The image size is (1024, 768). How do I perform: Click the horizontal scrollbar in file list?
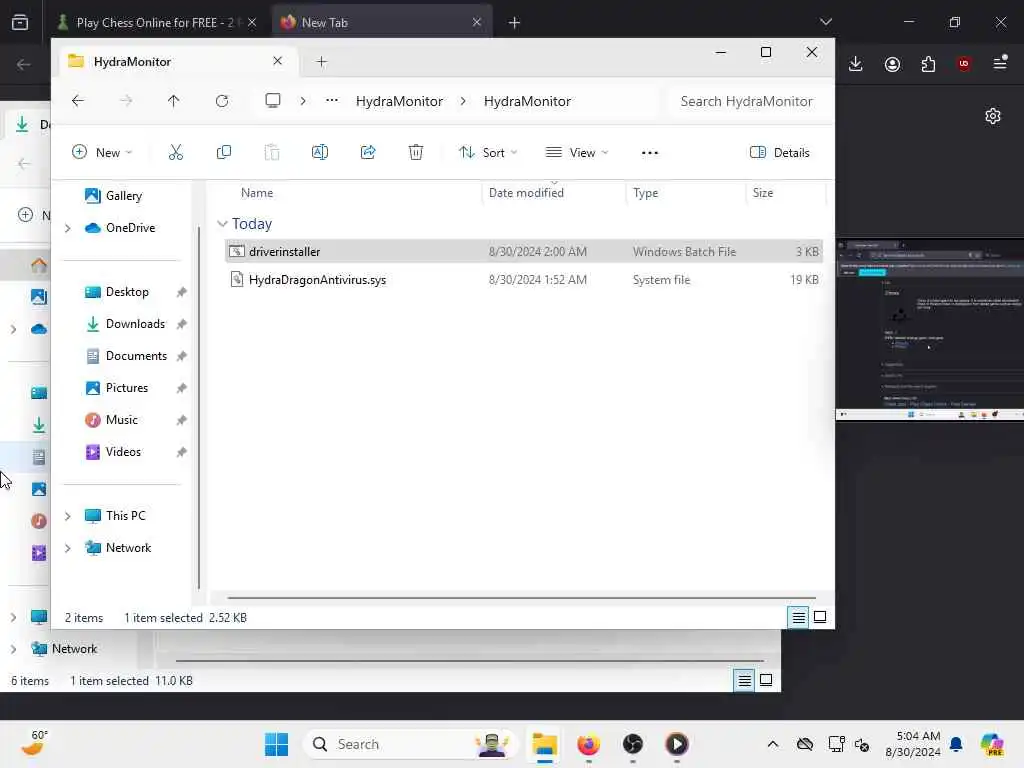pyautogui.click(x=521, y=597)
